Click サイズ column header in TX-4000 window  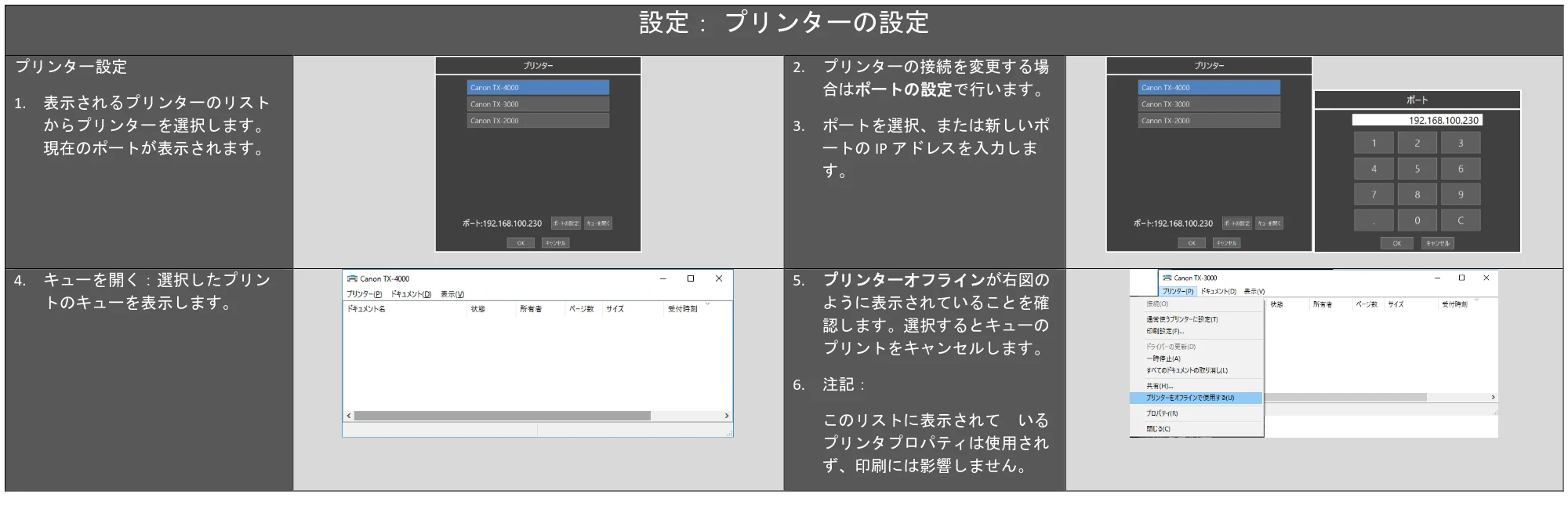[x=615, y=309]
